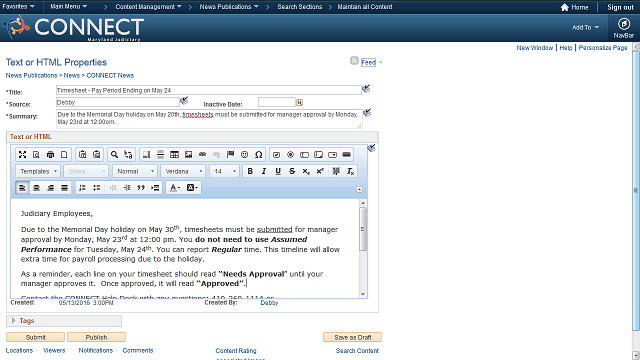The height and width of the screenshot is (360, 640).
Task: Click the Print icon in editor toolbar
Action: [50, 155]
